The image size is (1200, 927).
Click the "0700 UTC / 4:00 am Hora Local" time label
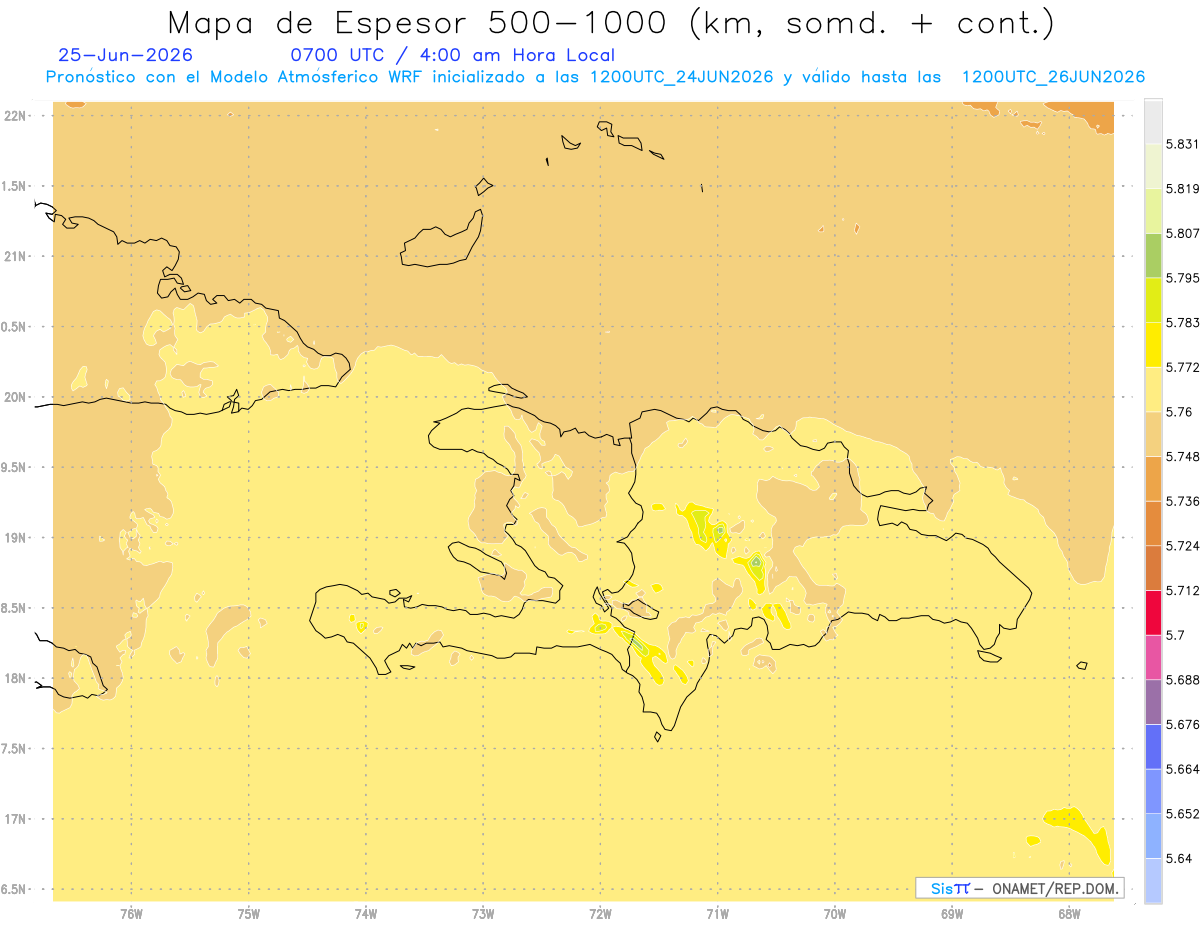coord(452,56)
